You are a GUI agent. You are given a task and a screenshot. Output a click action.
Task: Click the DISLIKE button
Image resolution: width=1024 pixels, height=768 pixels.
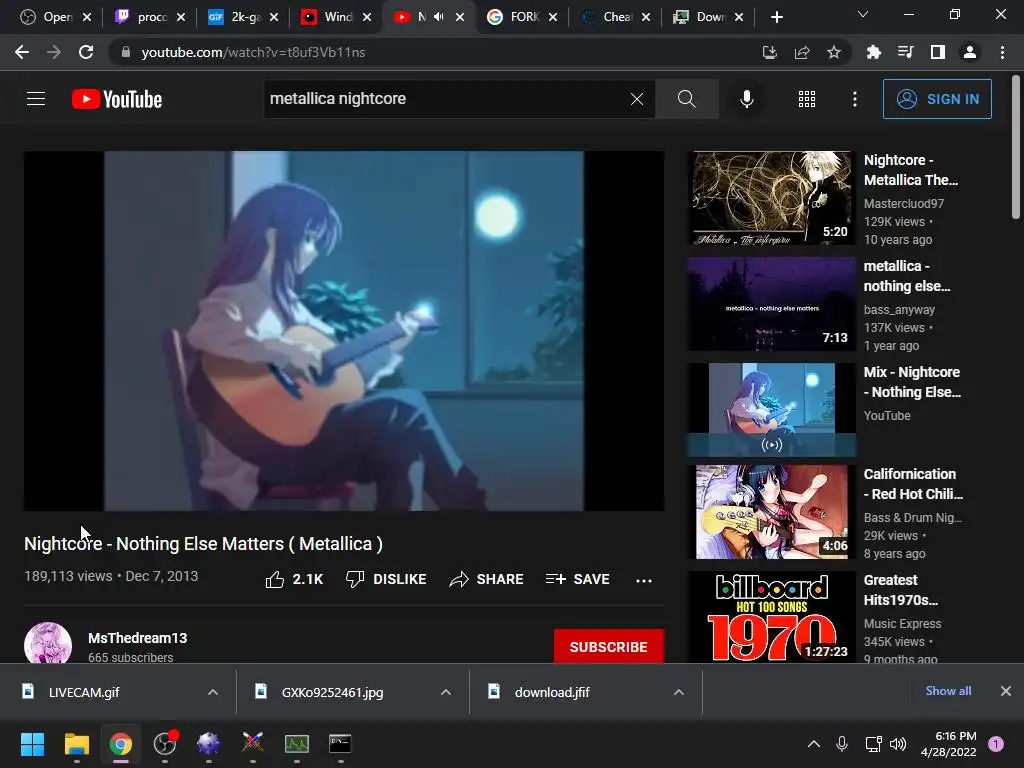pos(387,579)
